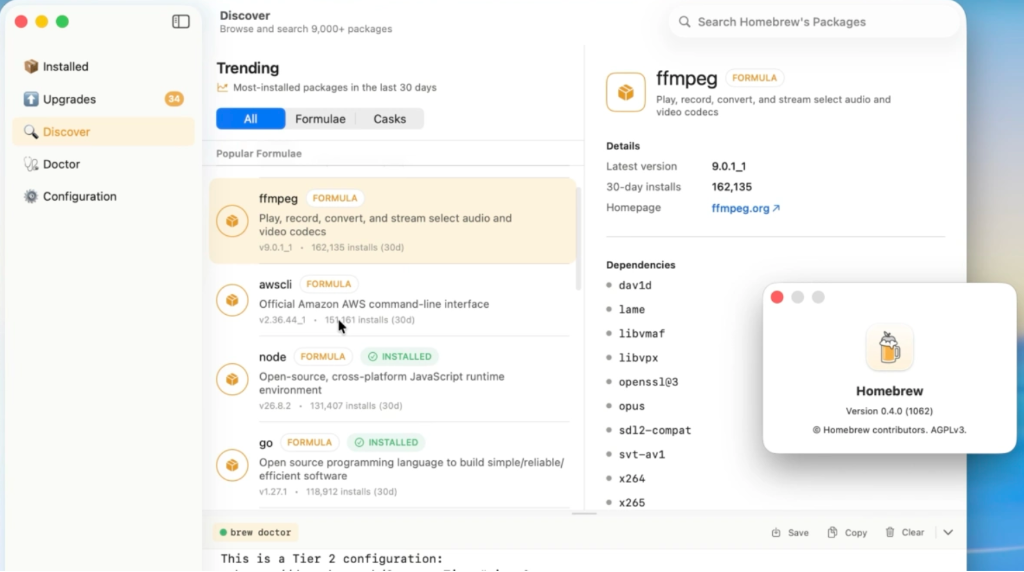This screenshot has width=1024, height=572.
Task: Focus the Search Homebrew's Packages field
Action: pos(814,22)
